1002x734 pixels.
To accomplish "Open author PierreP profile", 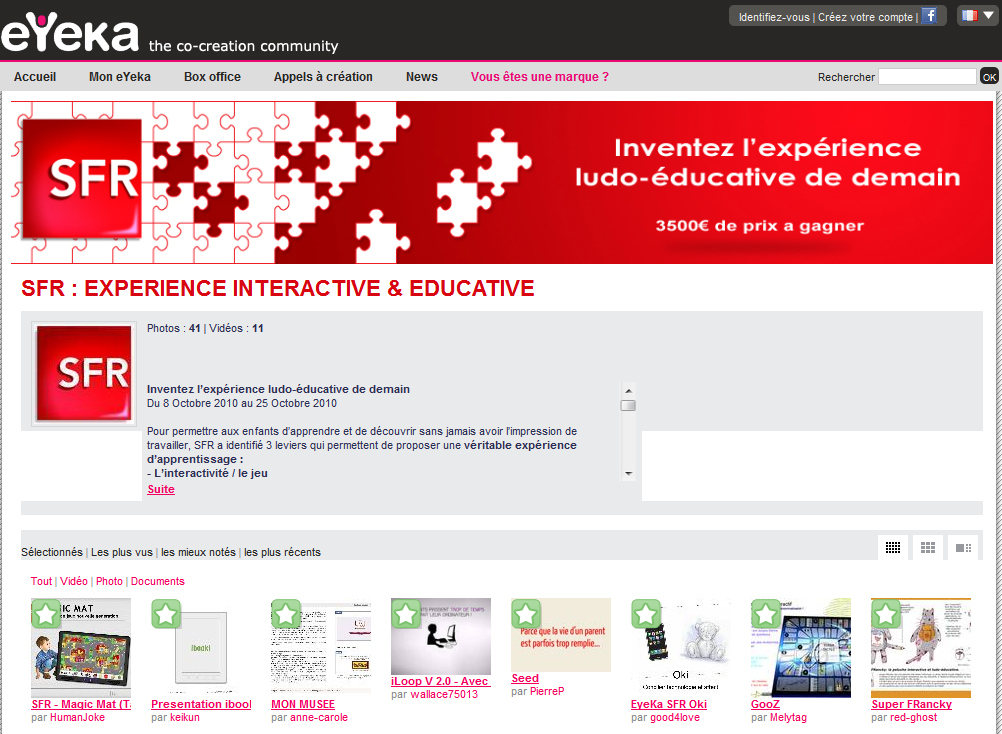I will [x=547, y=691].
